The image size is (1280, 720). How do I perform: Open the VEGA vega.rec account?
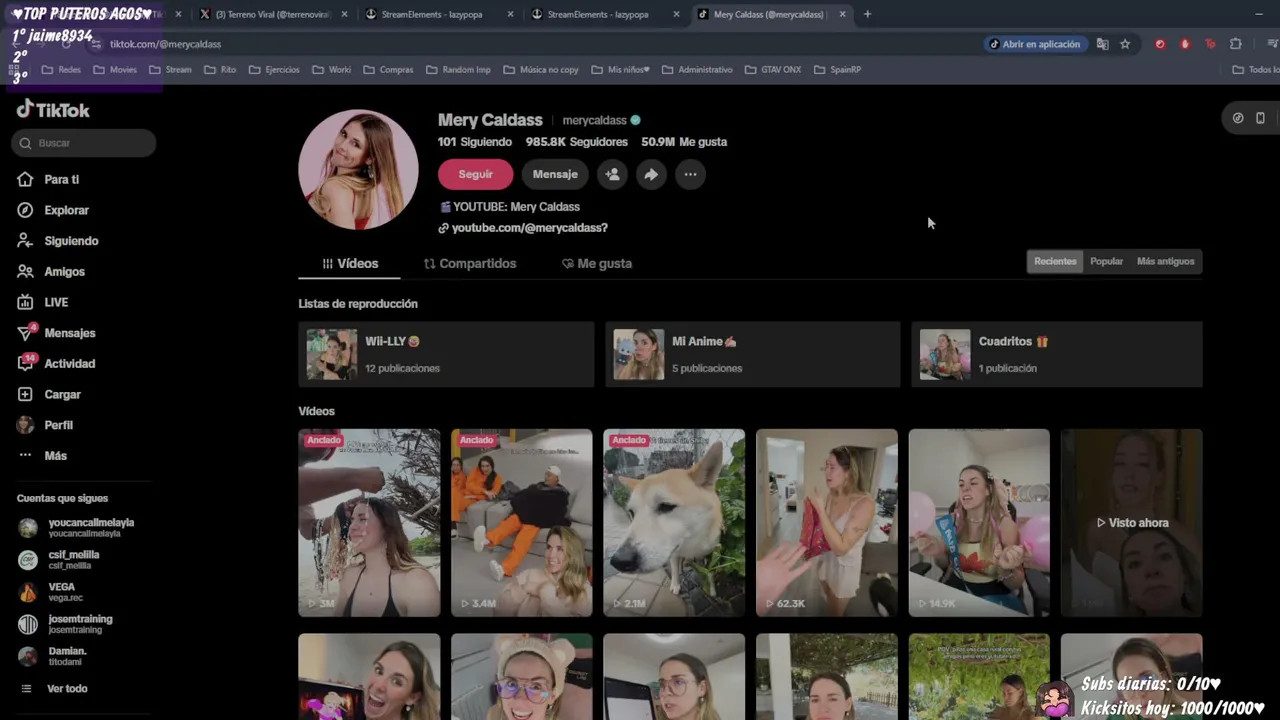pyautogui.click(x=52, y=592)
